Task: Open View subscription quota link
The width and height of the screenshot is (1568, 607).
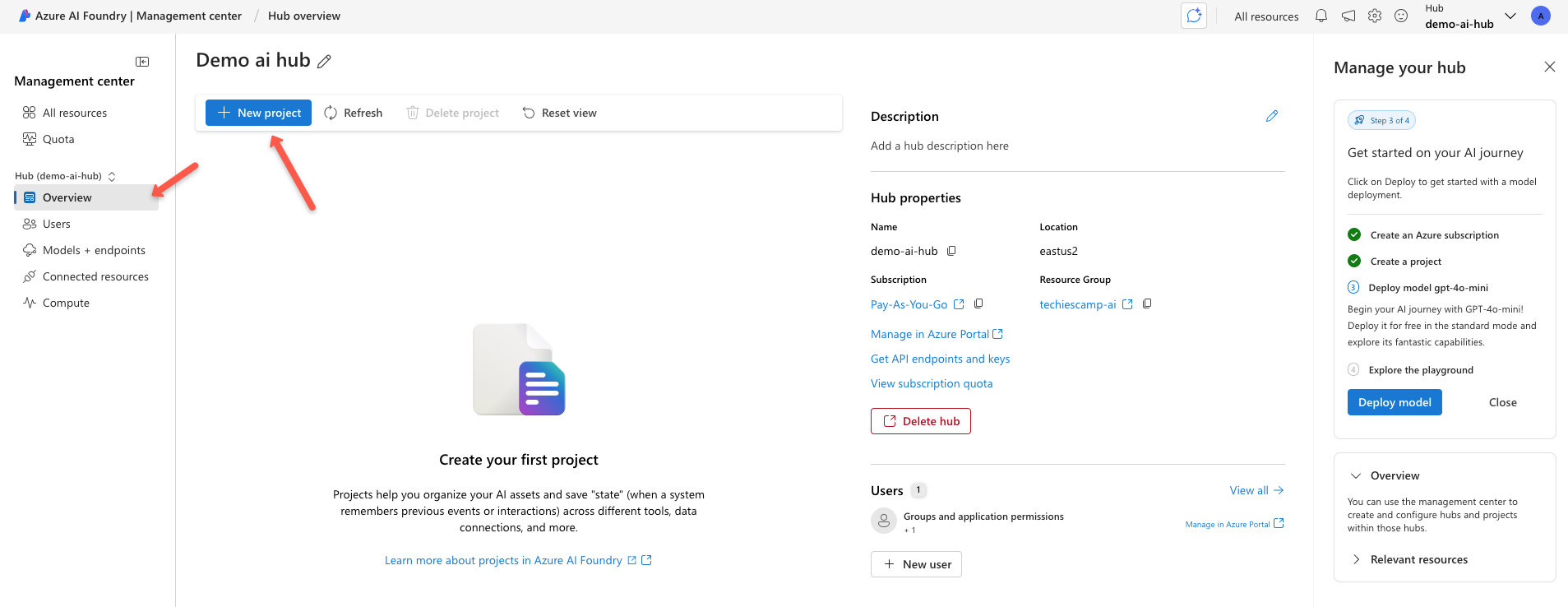Action: [x=932, y=383]
